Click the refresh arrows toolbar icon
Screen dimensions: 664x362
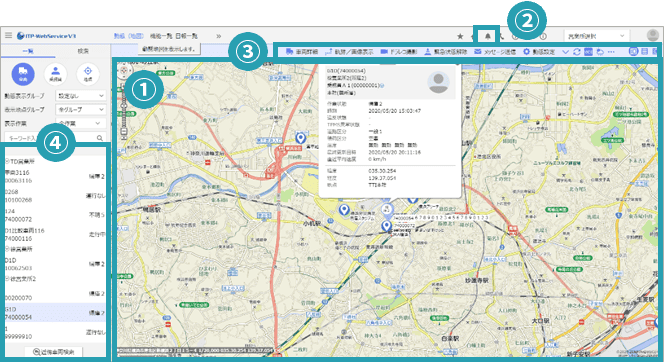coord(577,52)
